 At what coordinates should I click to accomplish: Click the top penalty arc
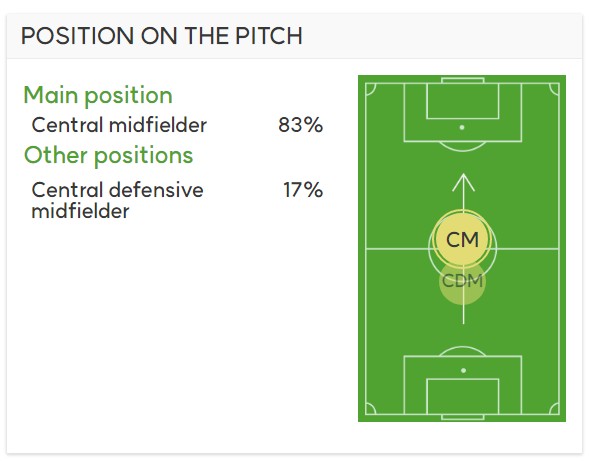[x=462, y=147]
